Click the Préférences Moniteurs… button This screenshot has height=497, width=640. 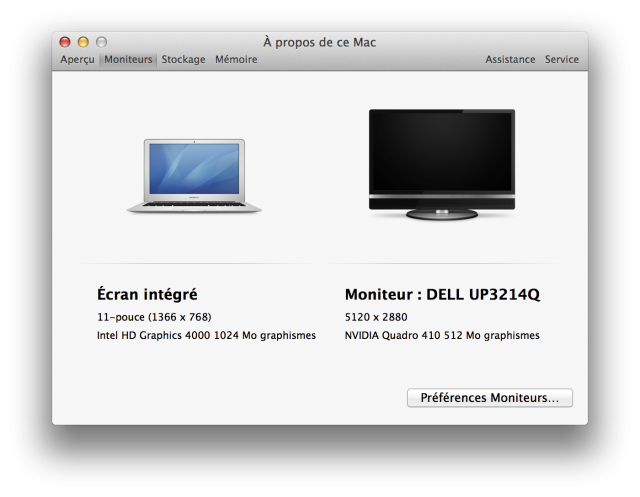point(490,397)
